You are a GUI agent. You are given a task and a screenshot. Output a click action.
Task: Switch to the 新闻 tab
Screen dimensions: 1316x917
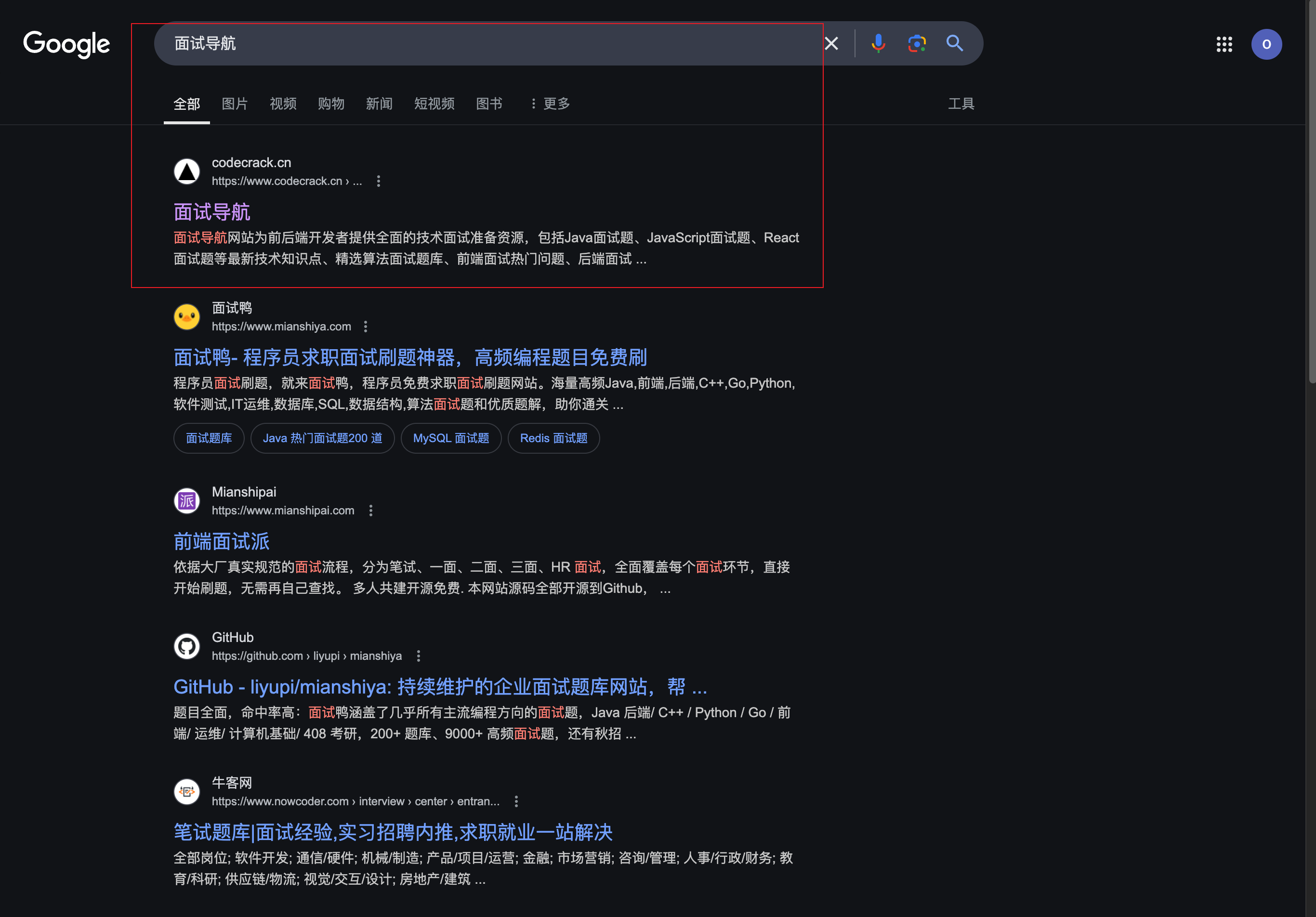pyautogui.click(x=379, y=104)
